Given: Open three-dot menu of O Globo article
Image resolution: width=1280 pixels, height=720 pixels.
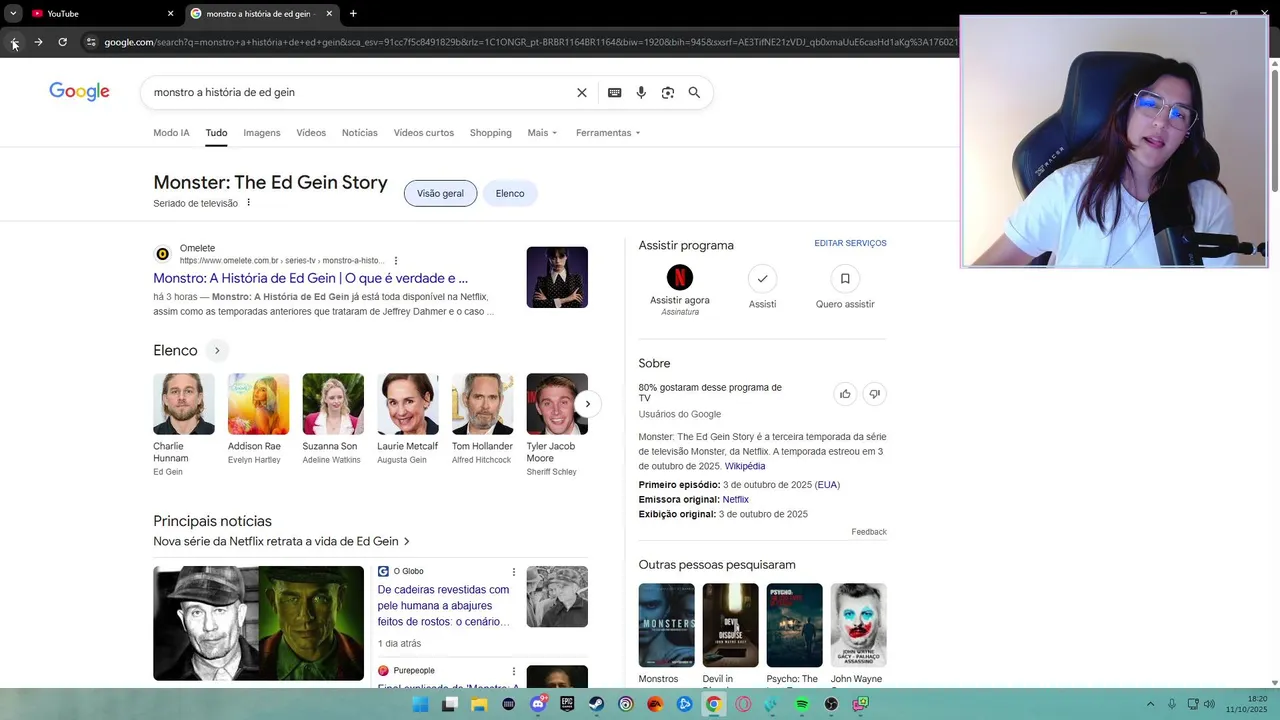Looking at the screenshot, I should 514,572.
